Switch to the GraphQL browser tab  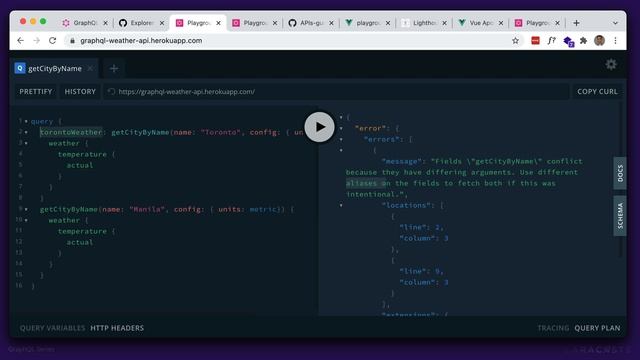tap(84, 23)
